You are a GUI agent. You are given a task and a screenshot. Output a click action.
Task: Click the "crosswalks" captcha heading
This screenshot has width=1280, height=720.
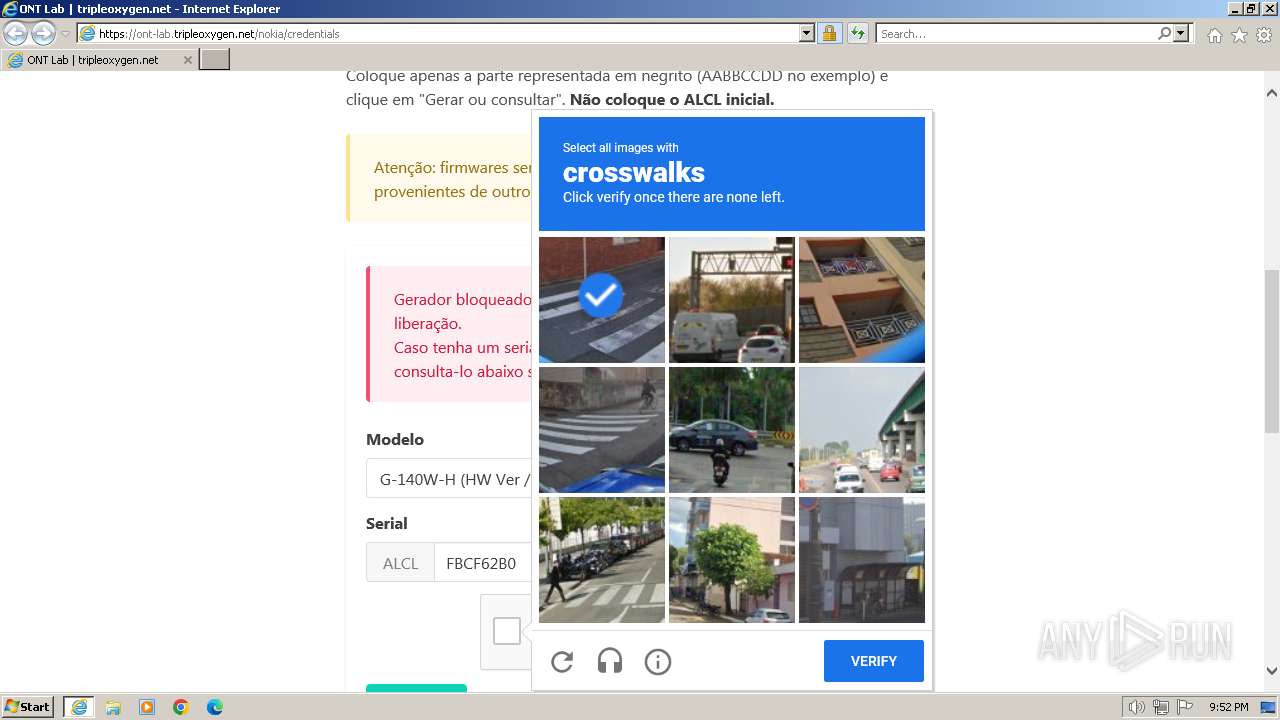(x=634, y=172)
